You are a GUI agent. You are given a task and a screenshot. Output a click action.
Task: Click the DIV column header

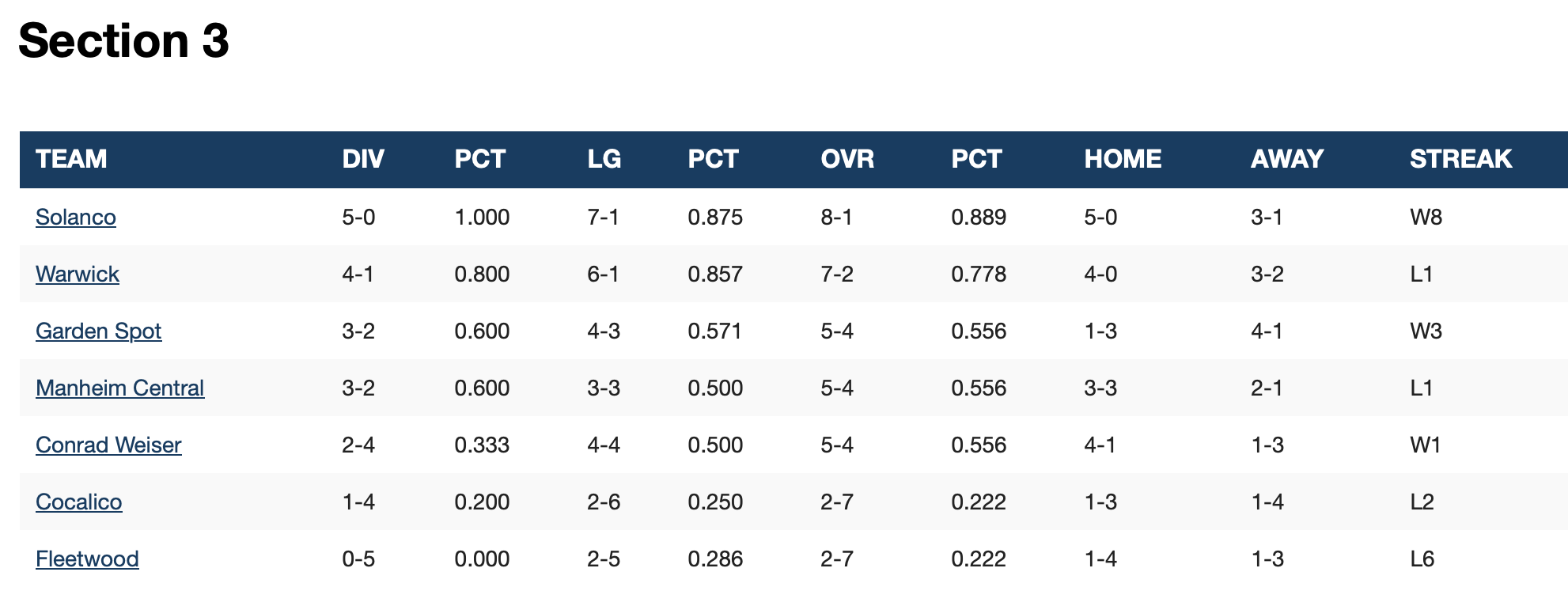[363, 159]
